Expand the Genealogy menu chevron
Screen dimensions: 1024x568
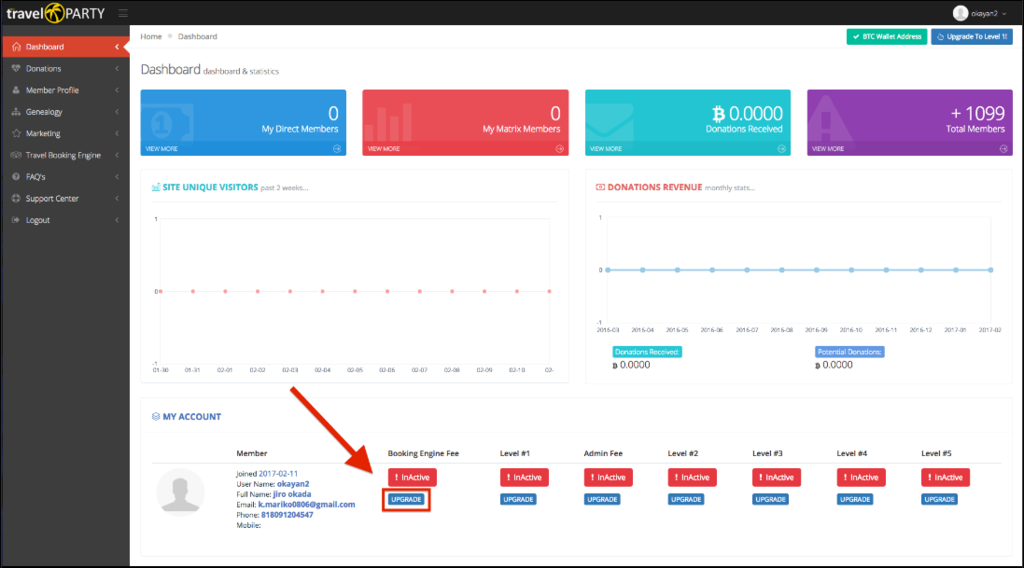pyautogui.click(x=117, y=112)
